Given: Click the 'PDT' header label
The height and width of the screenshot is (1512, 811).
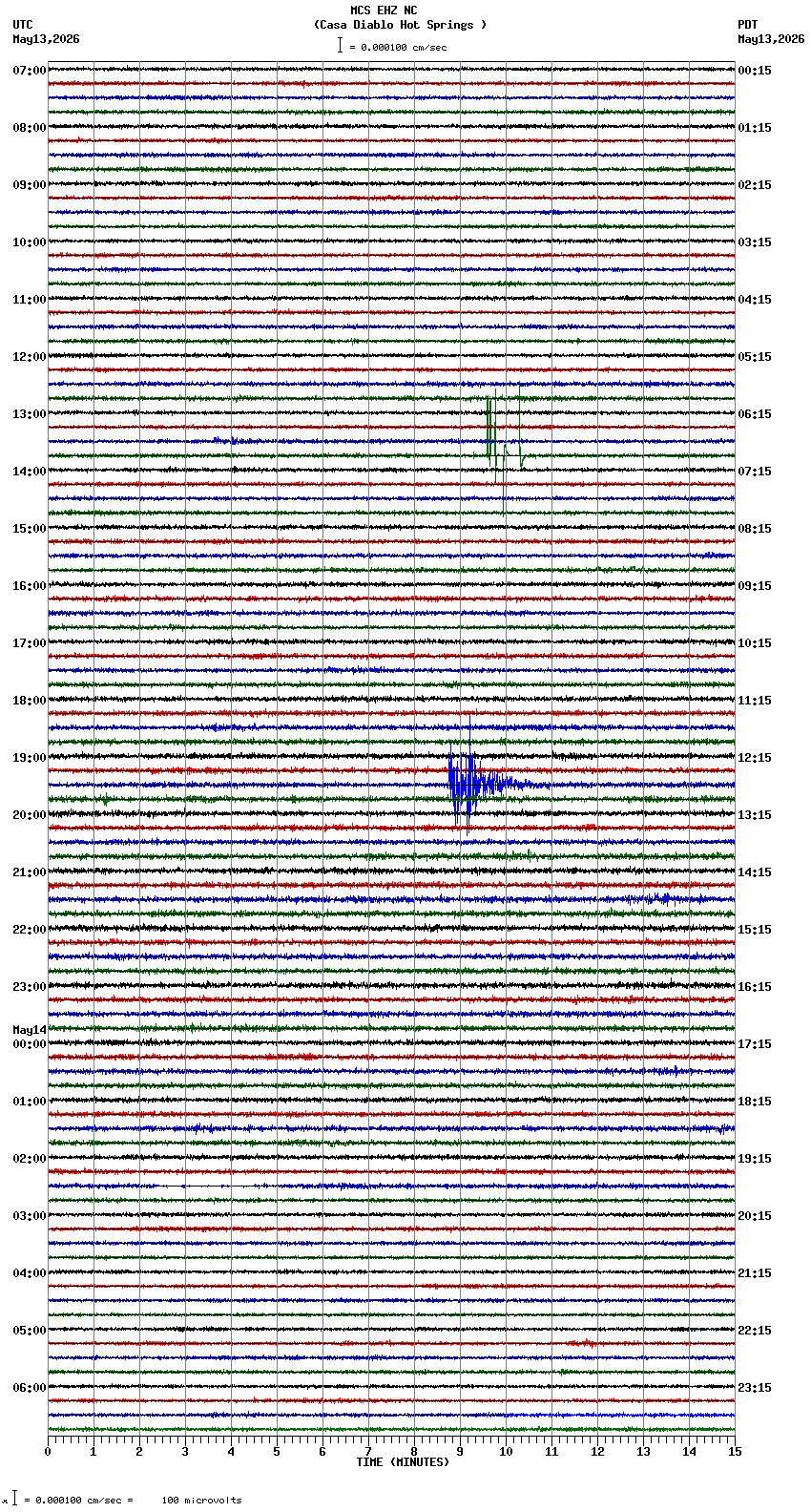Looking at the screenshot, I should click(748, 25).
